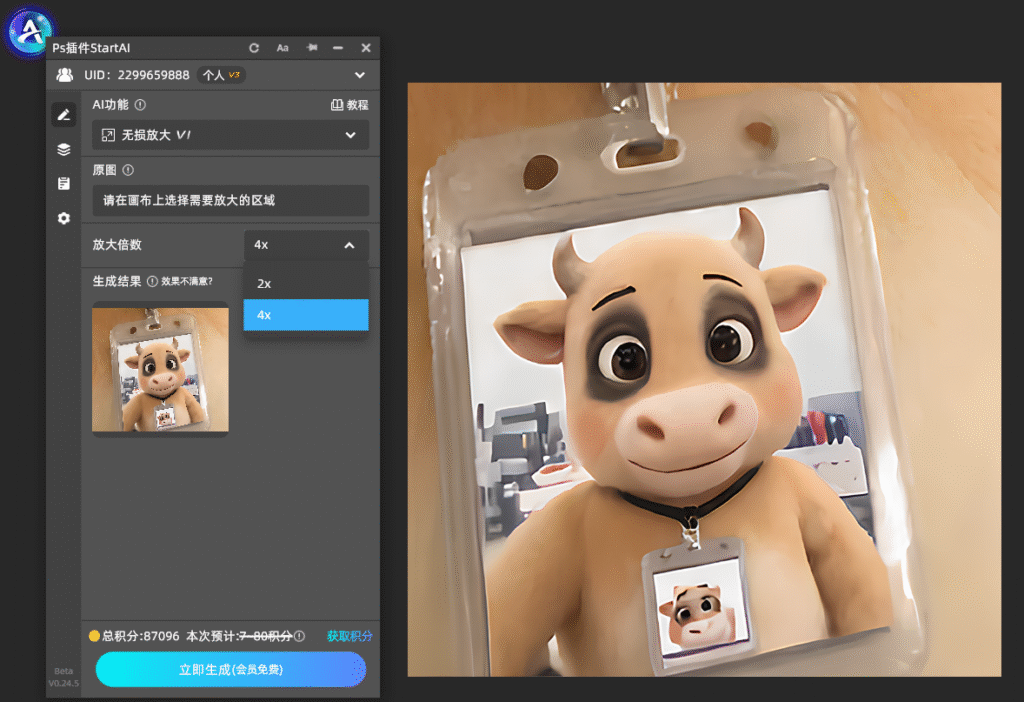The image size is (1024, 702).
Task: Click the info icon beside AI功能
Action: click(x=140, y=104)
